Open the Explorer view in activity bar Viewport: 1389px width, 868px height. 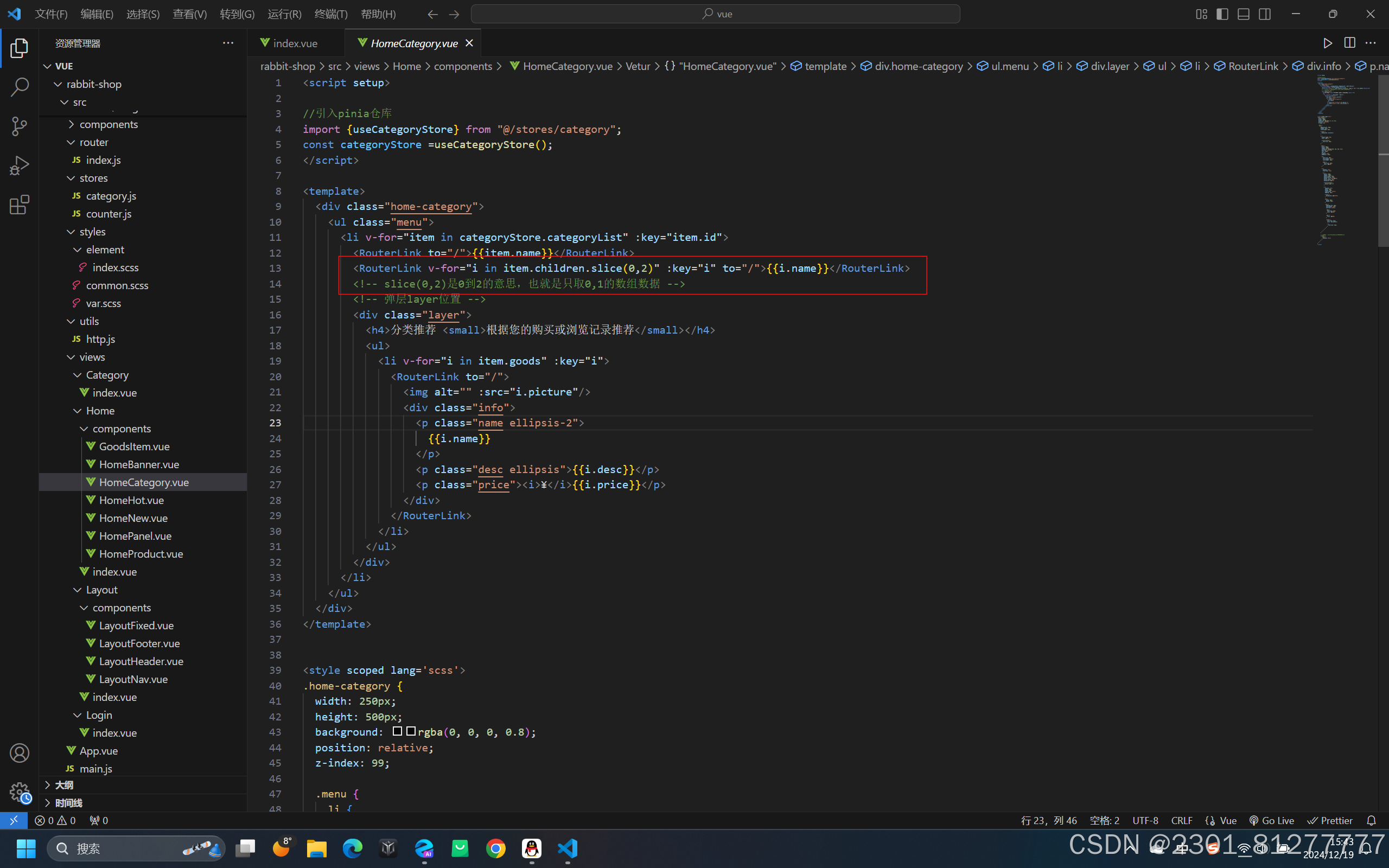pyautogui.click(x=20, y=48)
